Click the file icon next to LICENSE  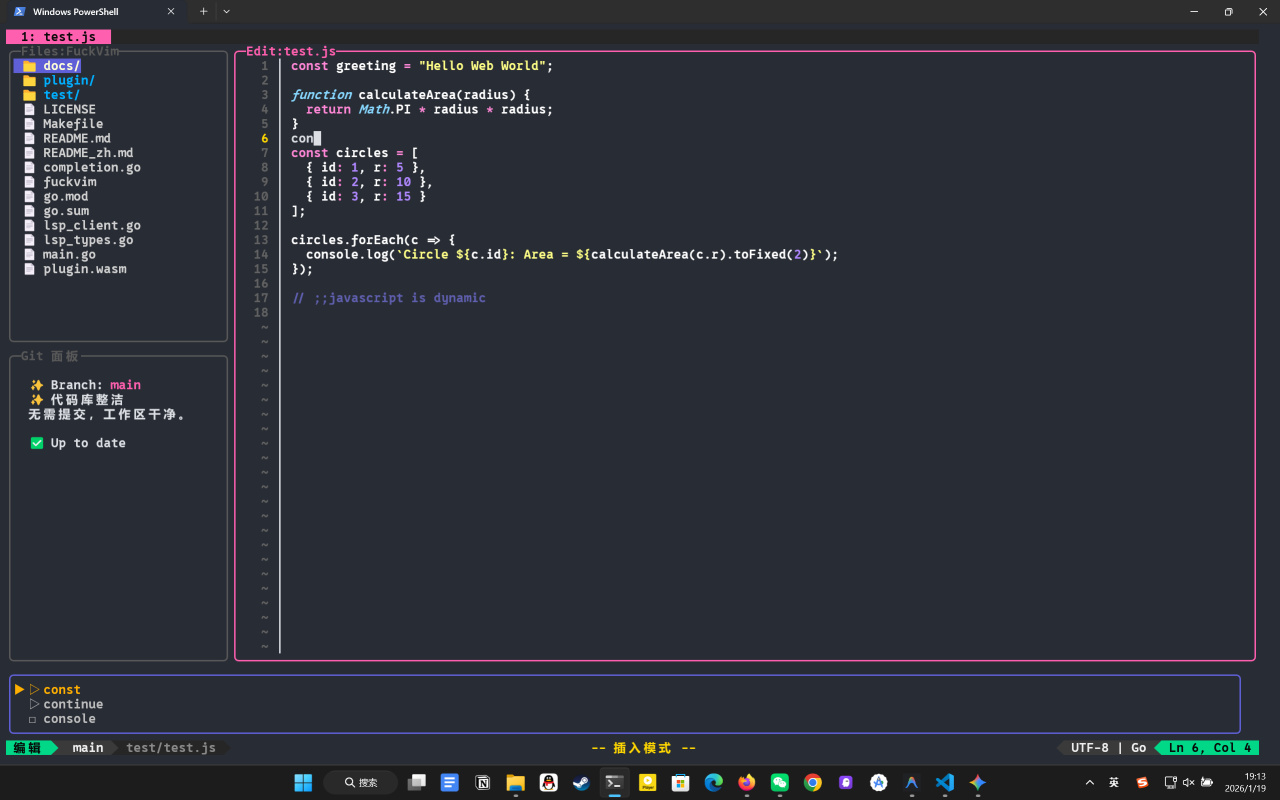pos(29,110)
